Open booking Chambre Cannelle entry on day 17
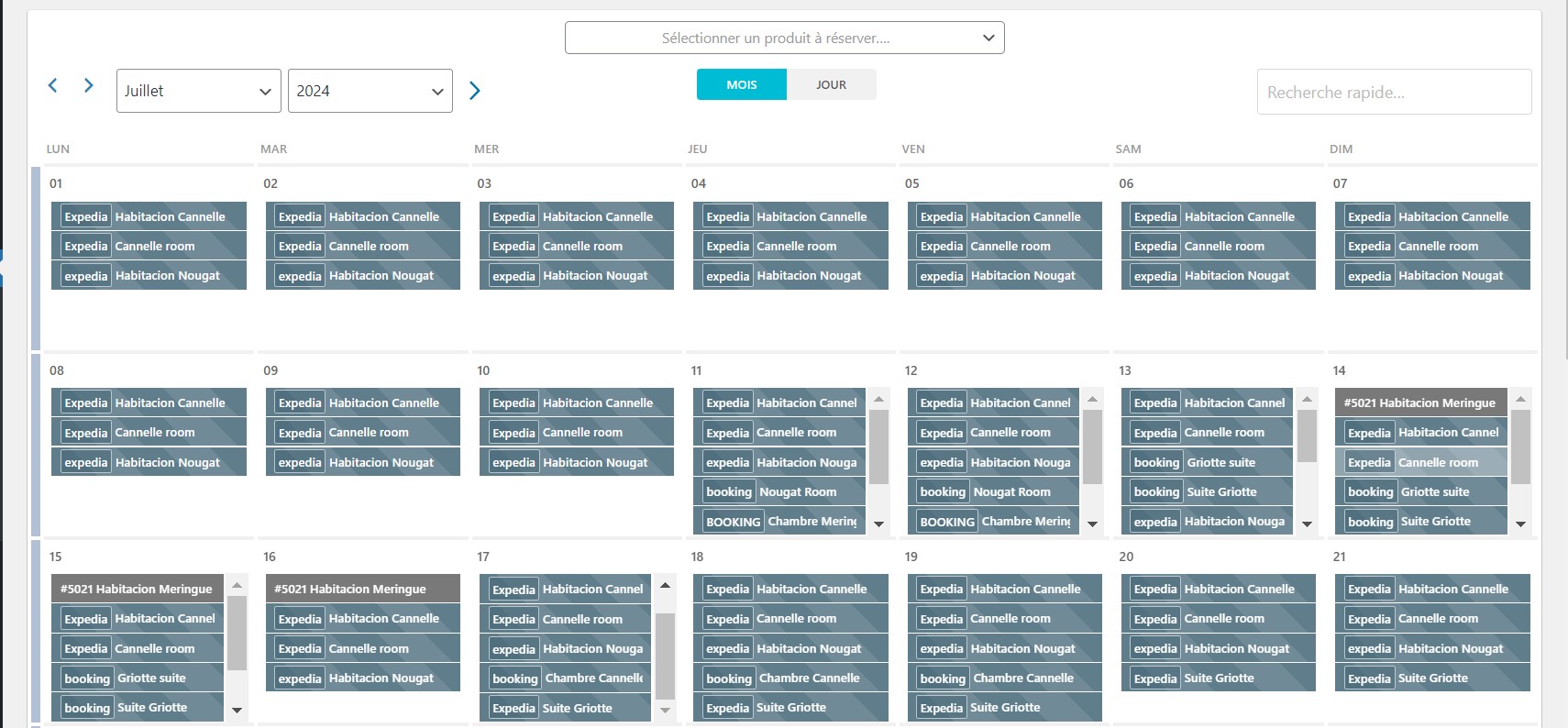The image size is (1568, 728). coord(565,678)
